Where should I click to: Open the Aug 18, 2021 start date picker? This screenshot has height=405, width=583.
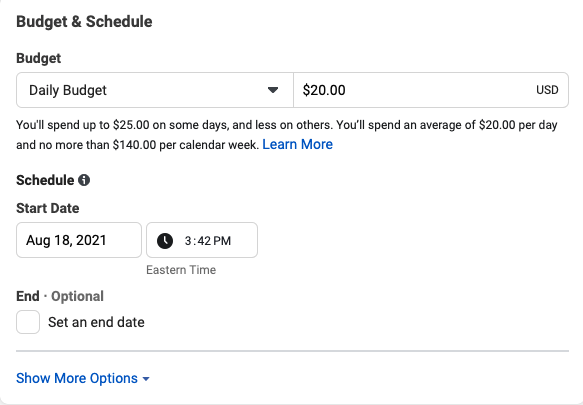click(x=79, y=240)
